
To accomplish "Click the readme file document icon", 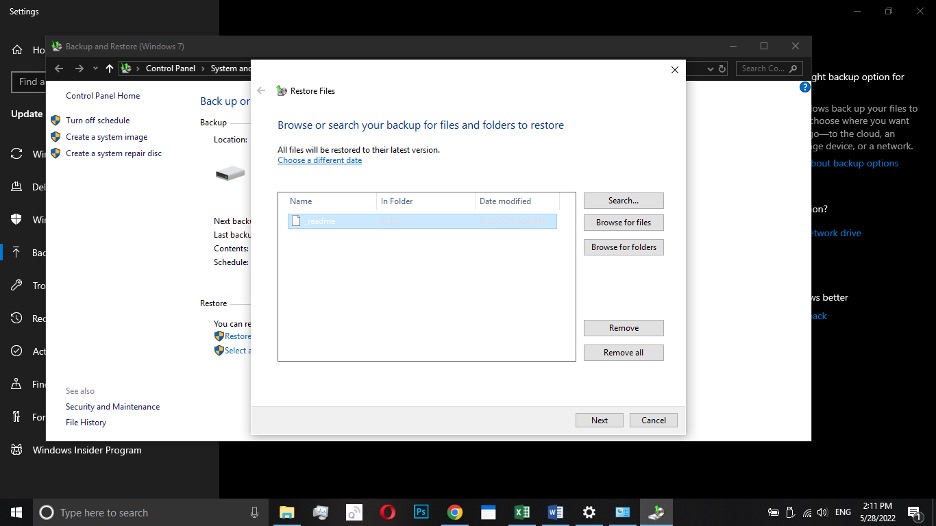I will tap(295, 221).
